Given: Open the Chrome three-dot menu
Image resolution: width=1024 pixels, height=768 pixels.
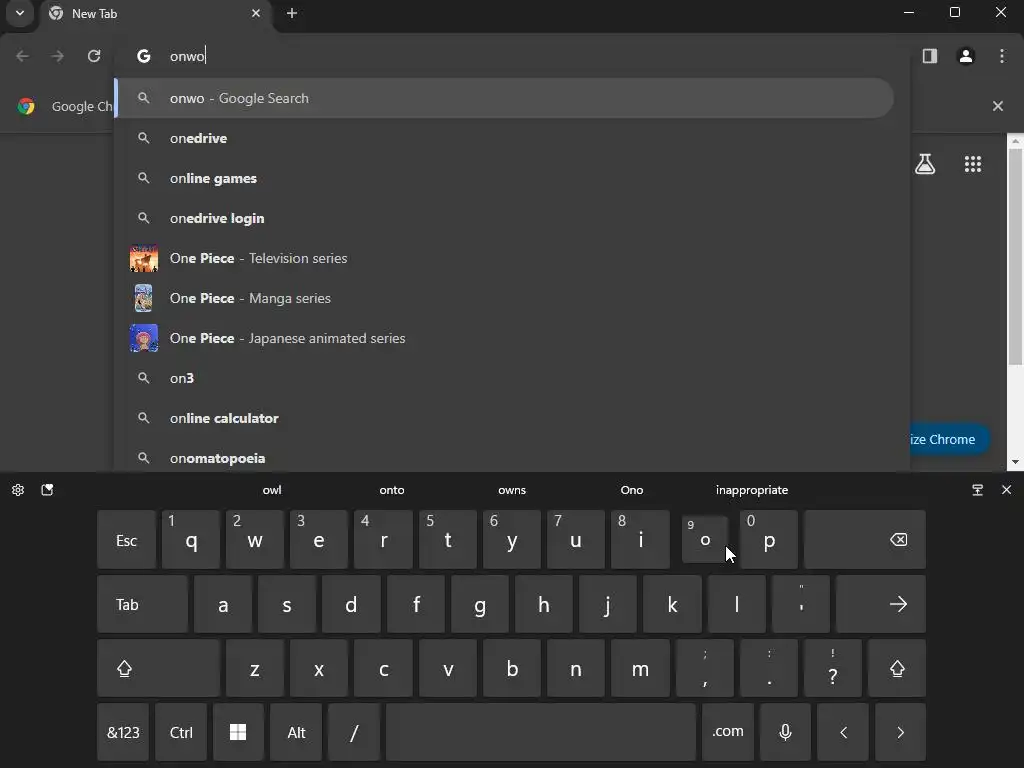Looking at the screenshot, I should pyautogui.click(x=1002, y=56).
